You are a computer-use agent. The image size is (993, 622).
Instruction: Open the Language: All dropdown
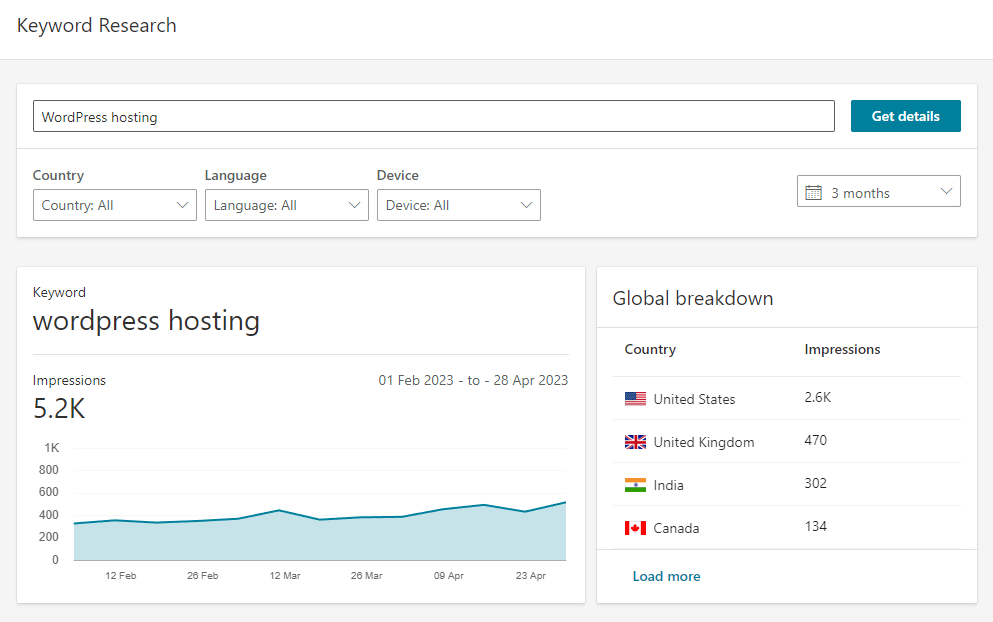287,205
